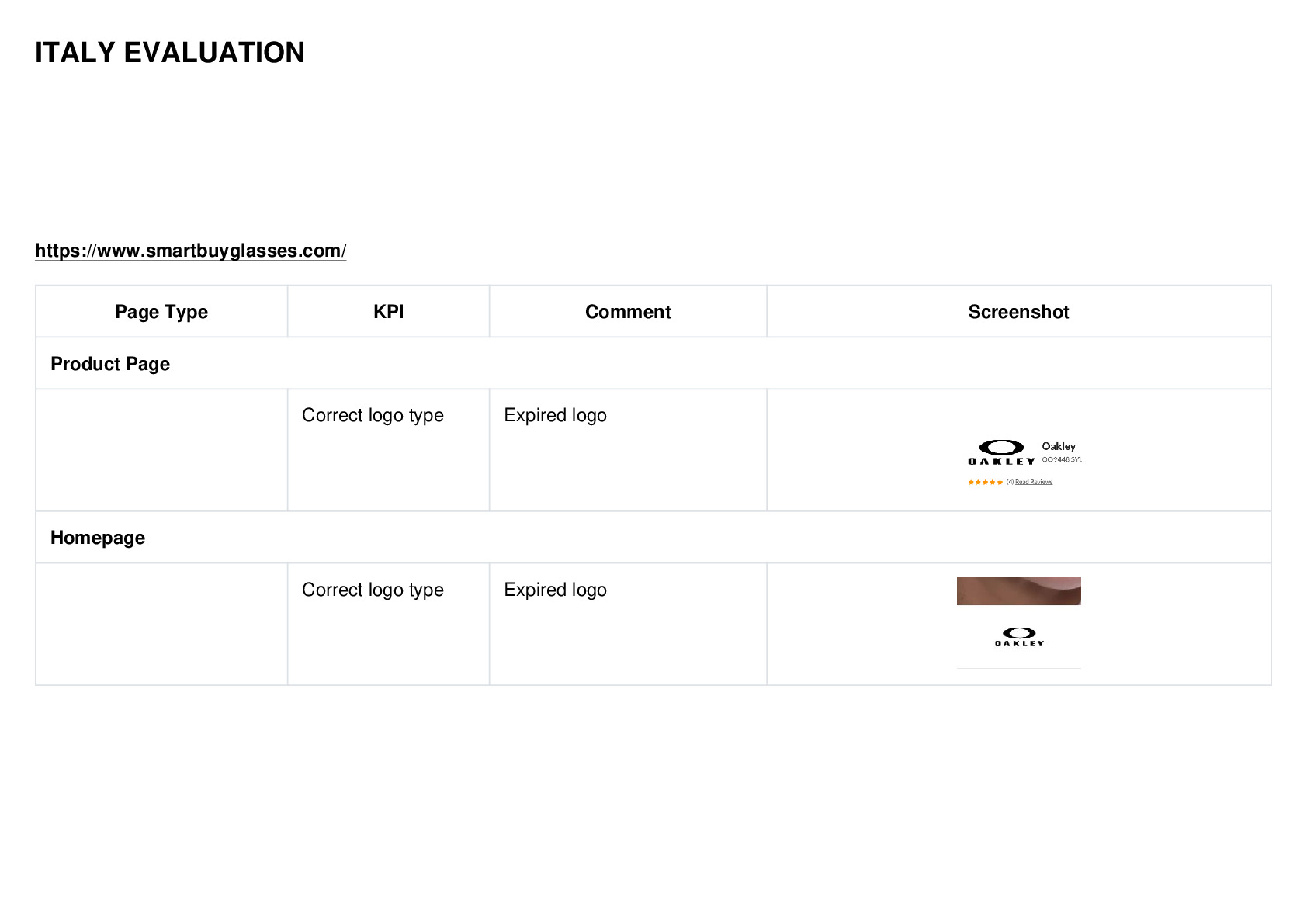Select the ITALY EVALUATION heading
The height and width of the screenshot is (924, 1307).
pos(170,53)
